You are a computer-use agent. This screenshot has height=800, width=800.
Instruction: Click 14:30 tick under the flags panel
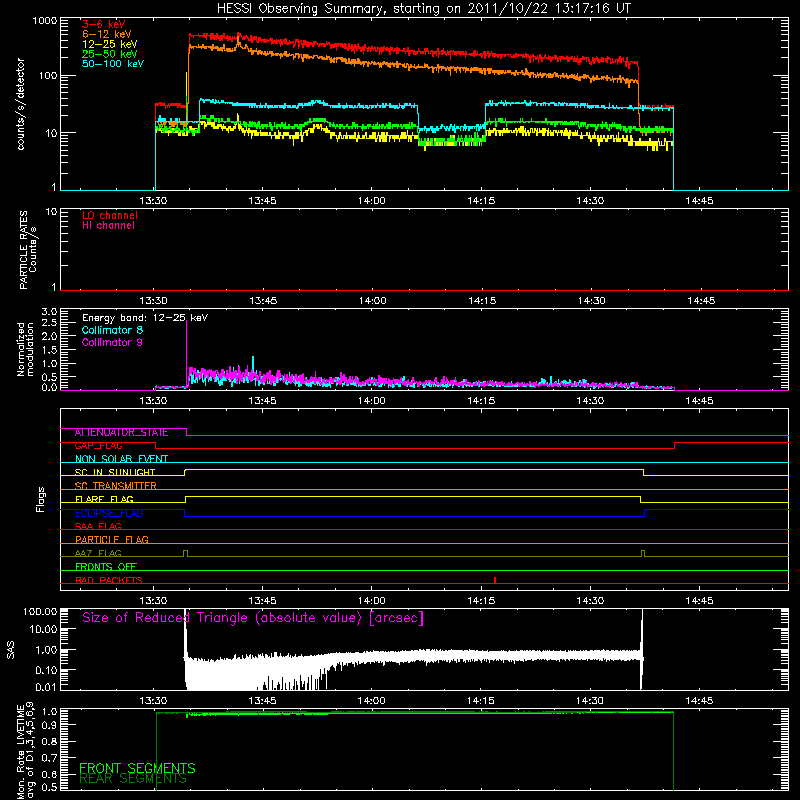click(590, 601)
